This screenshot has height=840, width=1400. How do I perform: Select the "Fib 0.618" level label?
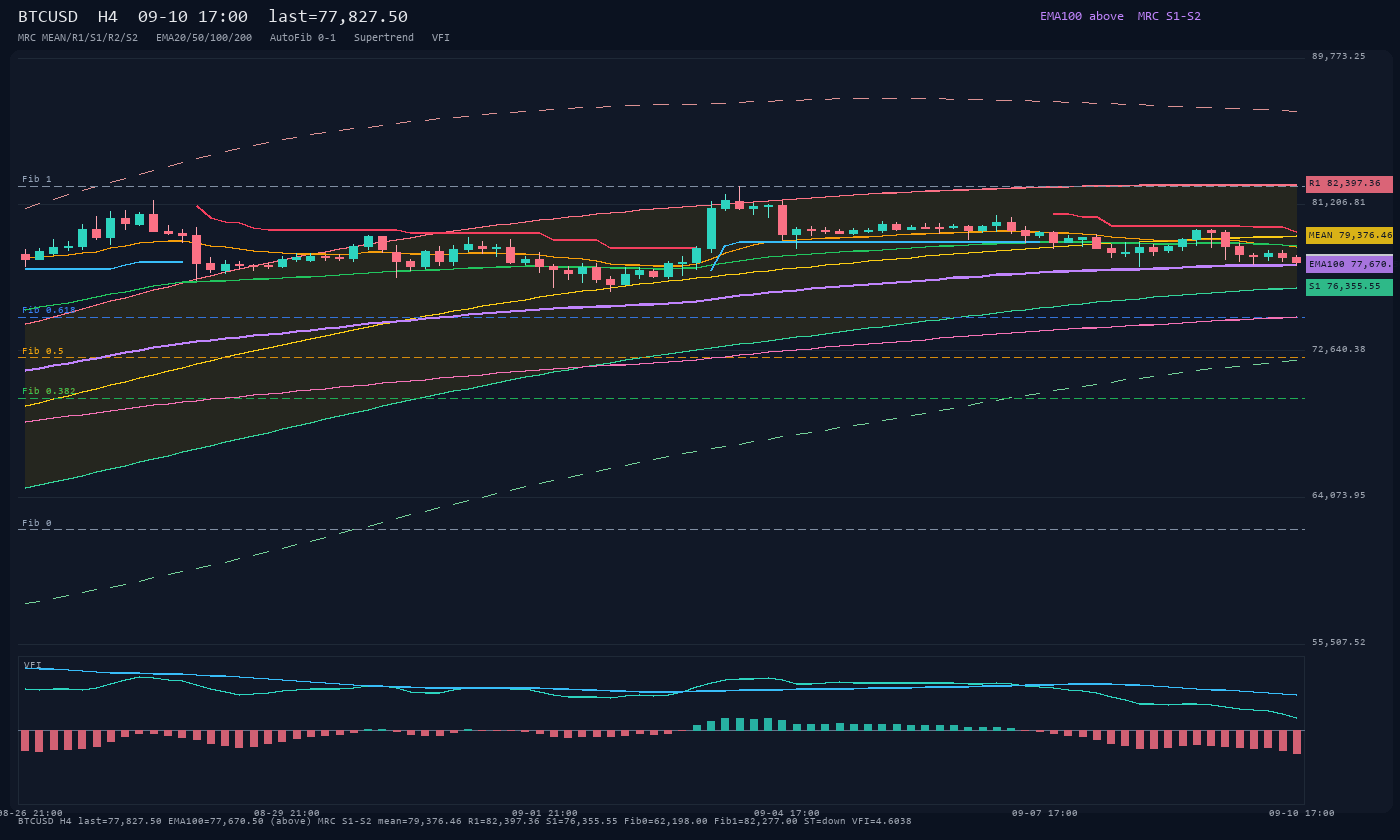(49, 310)
